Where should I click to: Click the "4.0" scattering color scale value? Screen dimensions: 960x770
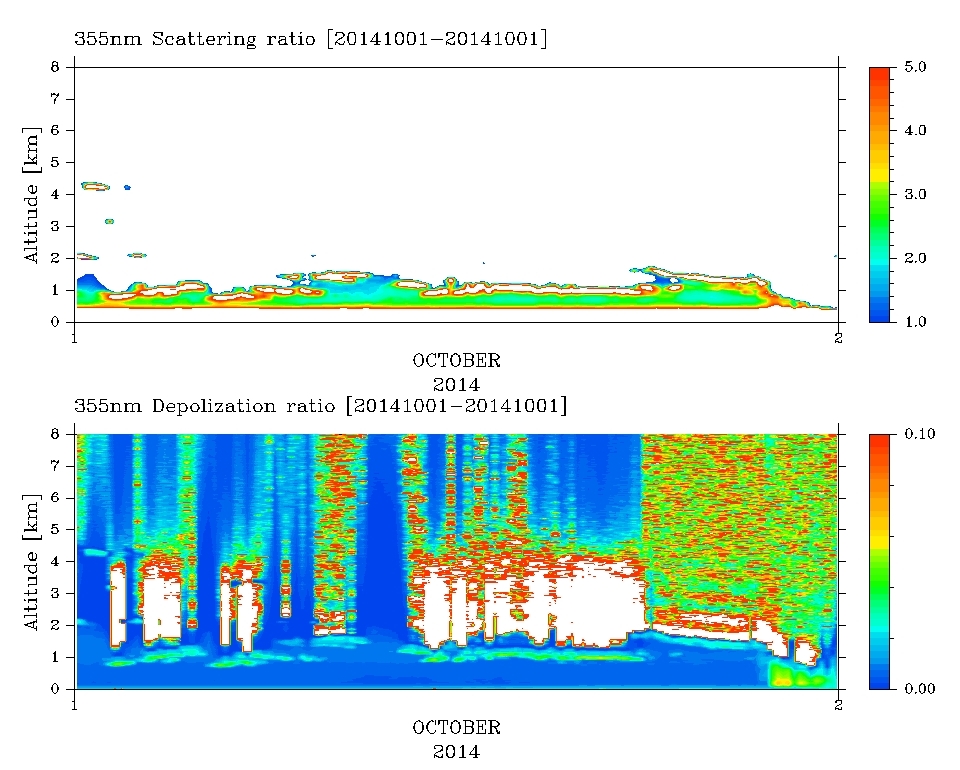(x=915, y=130)
